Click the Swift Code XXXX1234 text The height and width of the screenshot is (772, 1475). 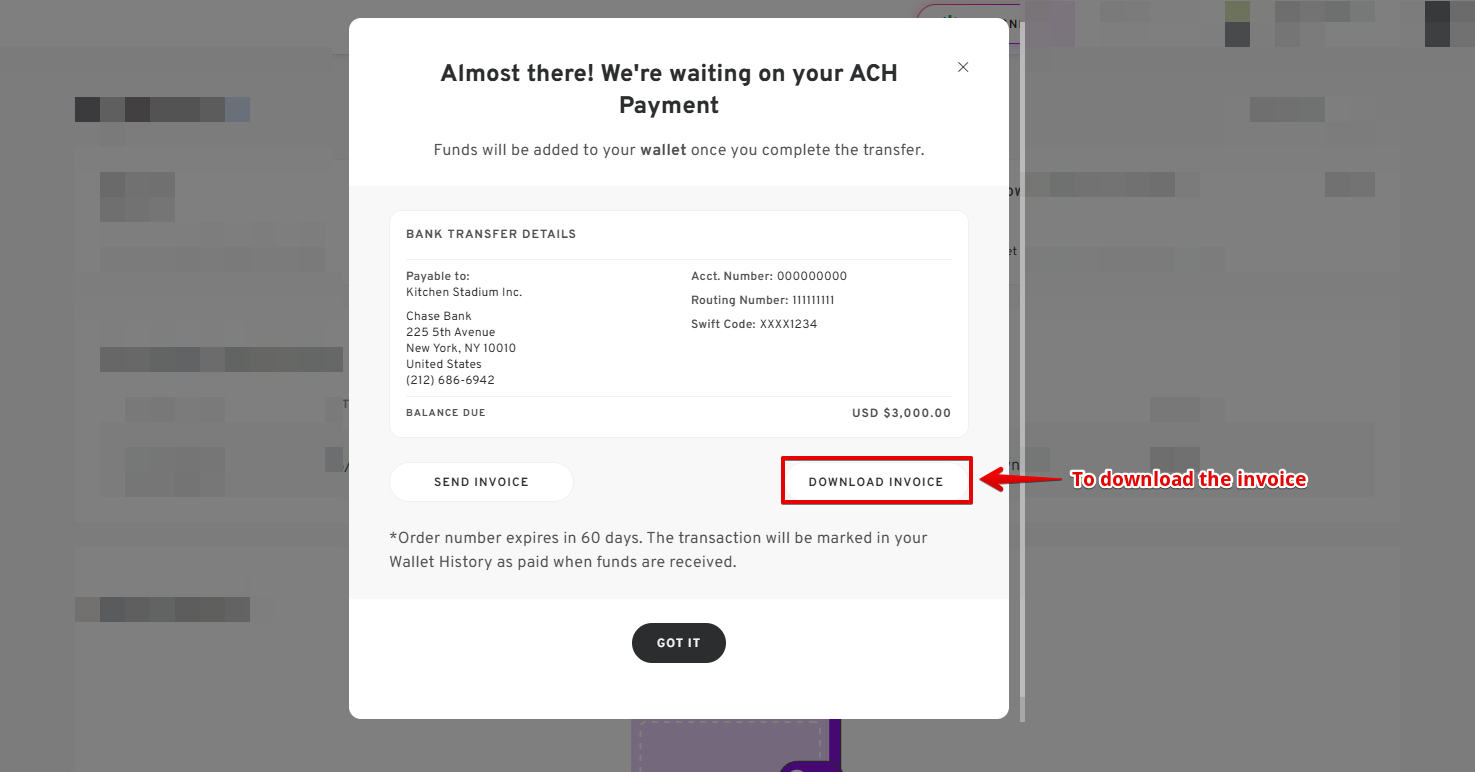point(788,324)
